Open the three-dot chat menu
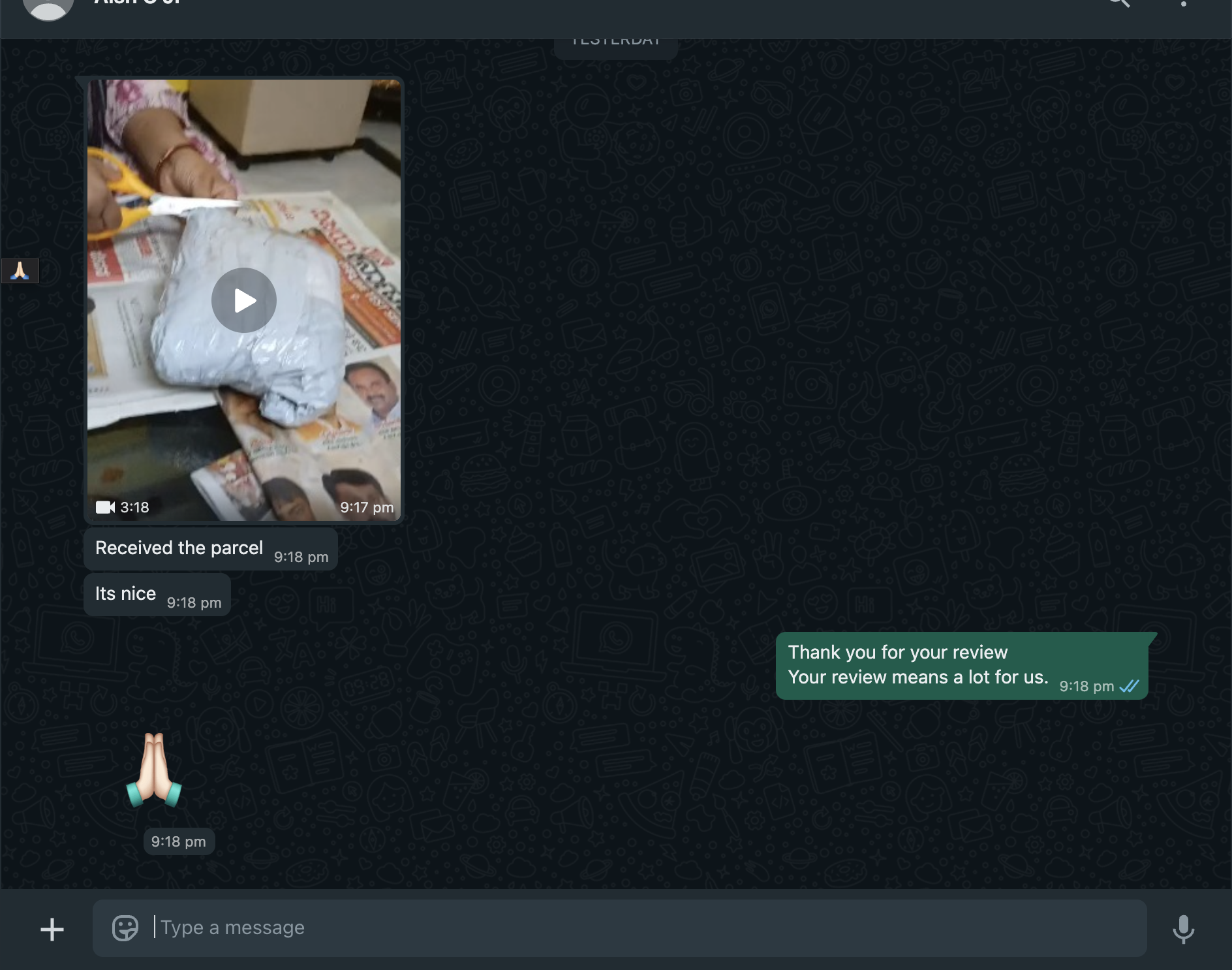 (x=1183, y=4)
